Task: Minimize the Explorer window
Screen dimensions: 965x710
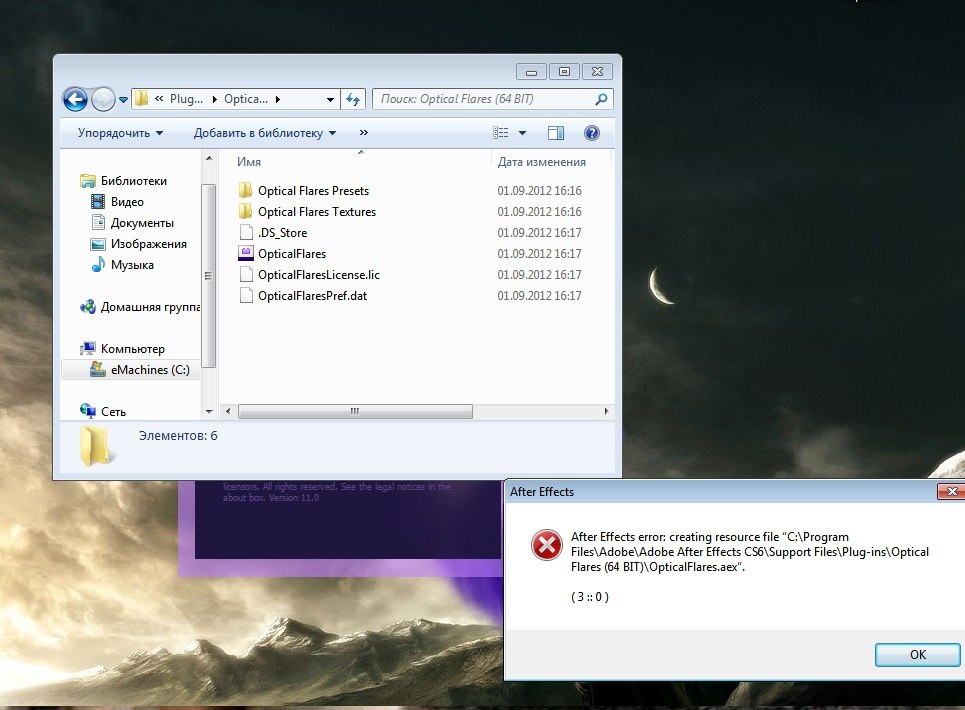Action: click(x=531, y=71)
